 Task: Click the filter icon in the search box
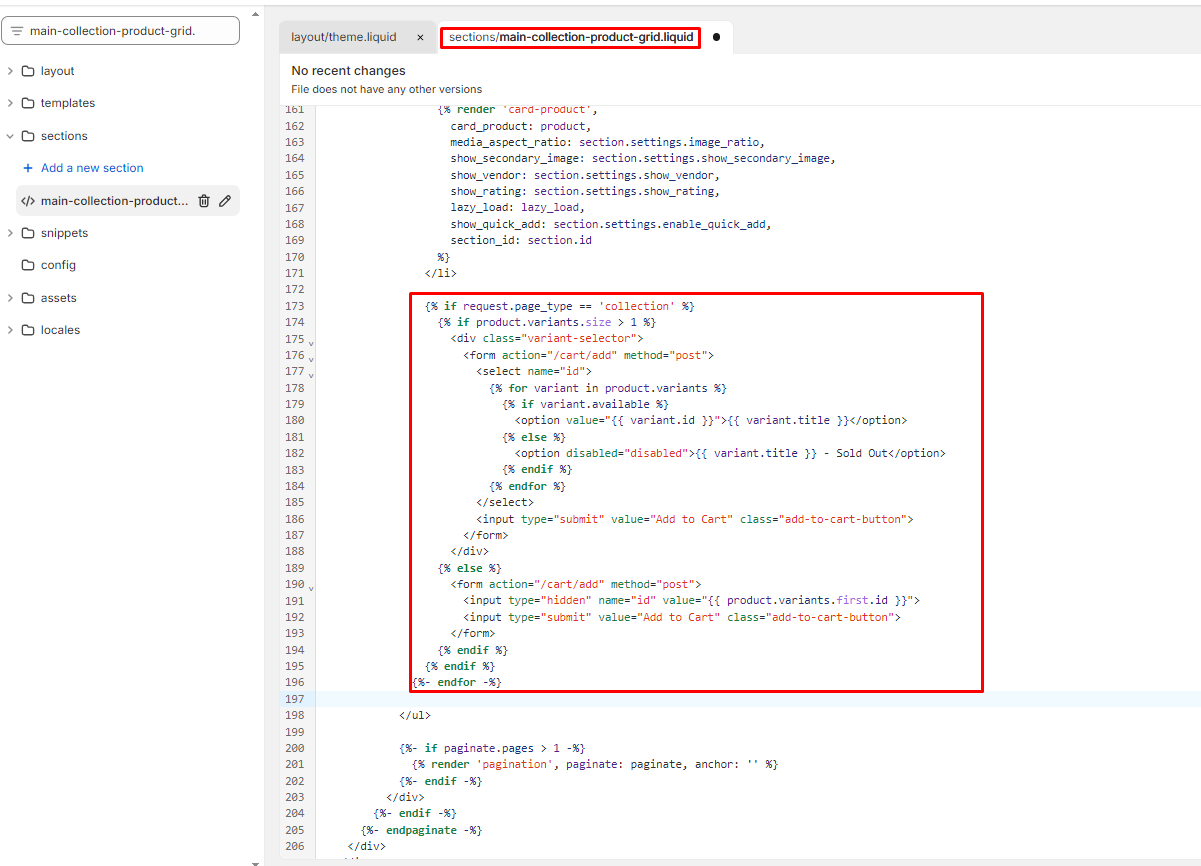coord(16,31)
